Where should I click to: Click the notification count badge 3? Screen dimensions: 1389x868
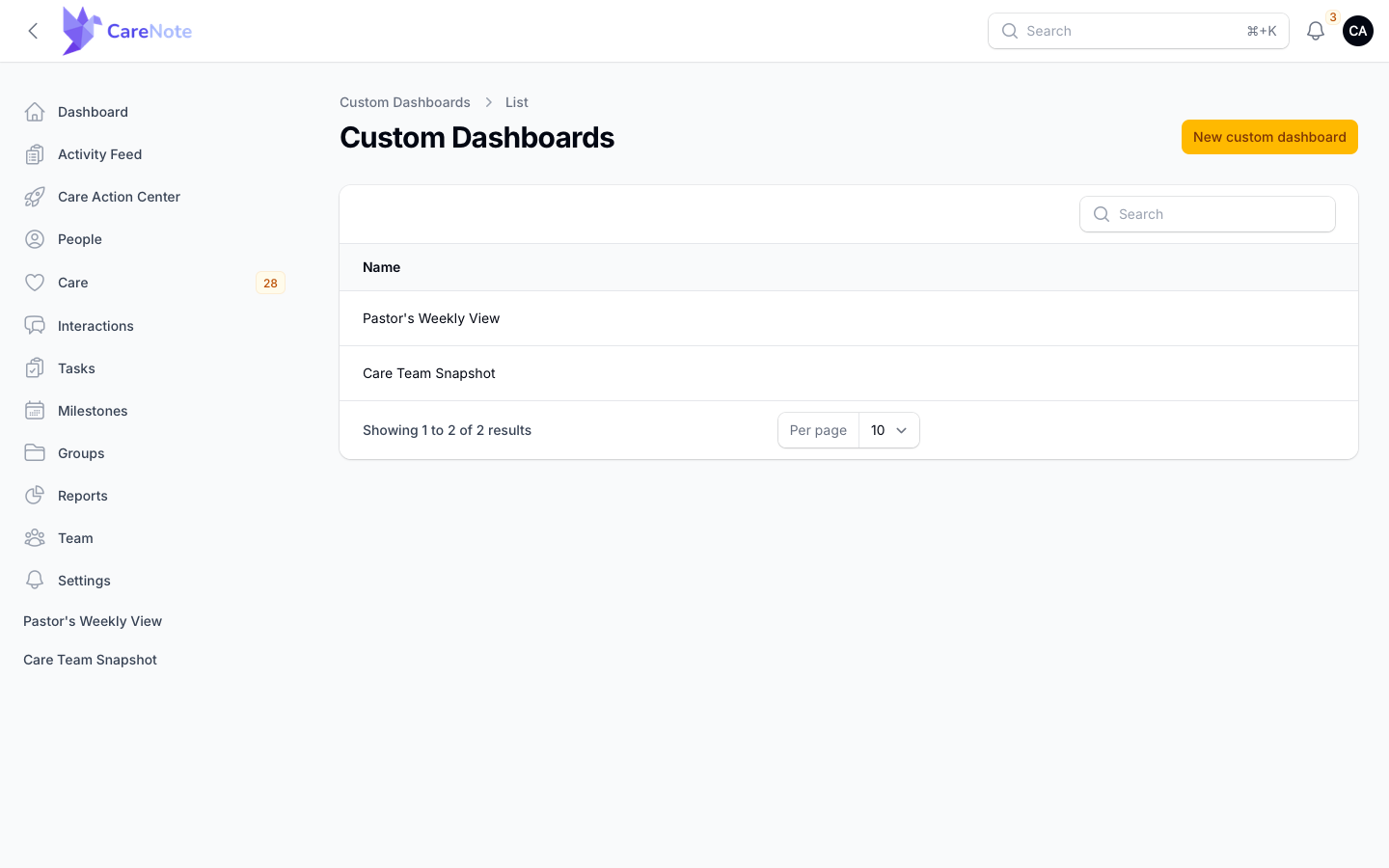click(1333, 17)
